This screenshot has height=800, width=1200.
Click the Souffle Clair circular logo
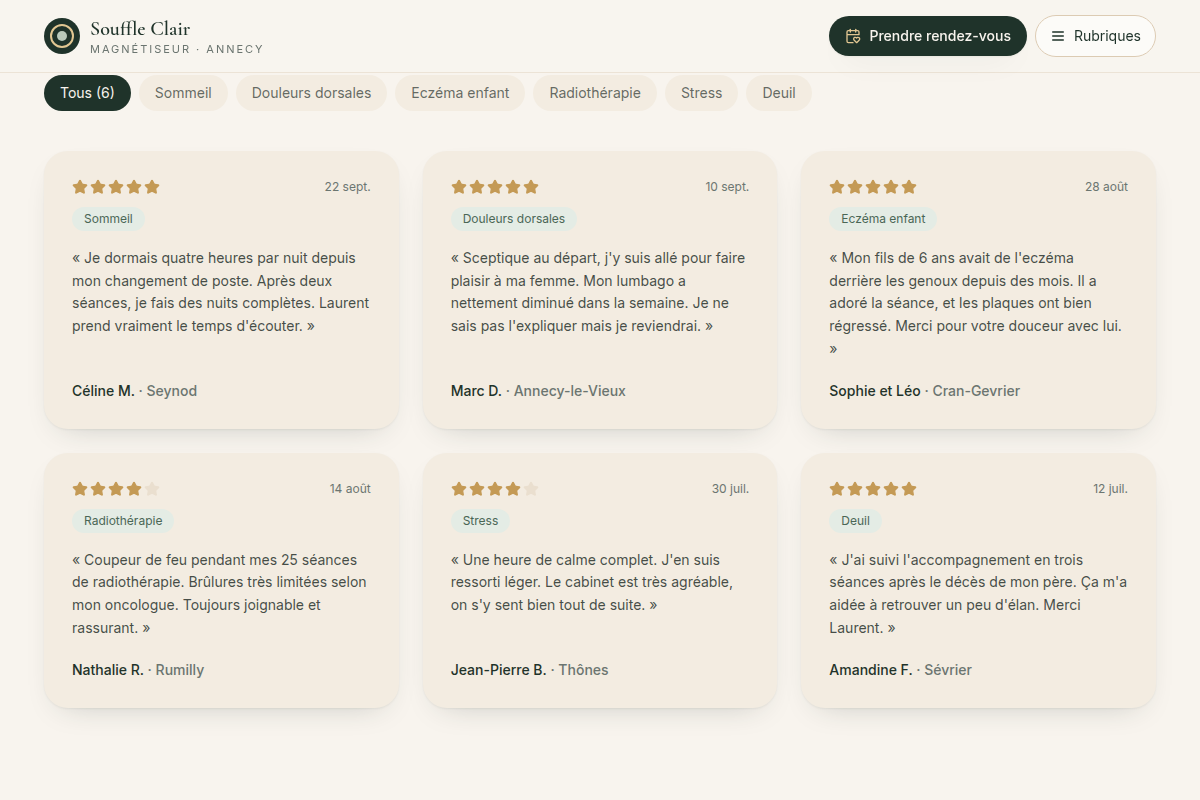tap(62, 36)
